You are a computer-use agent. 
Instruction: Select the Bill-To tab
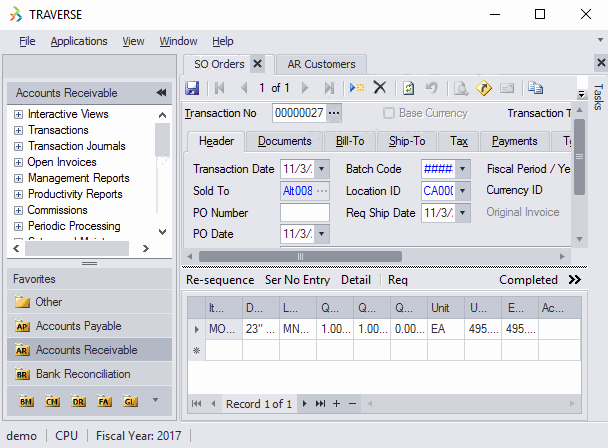[x=350, y=141]
